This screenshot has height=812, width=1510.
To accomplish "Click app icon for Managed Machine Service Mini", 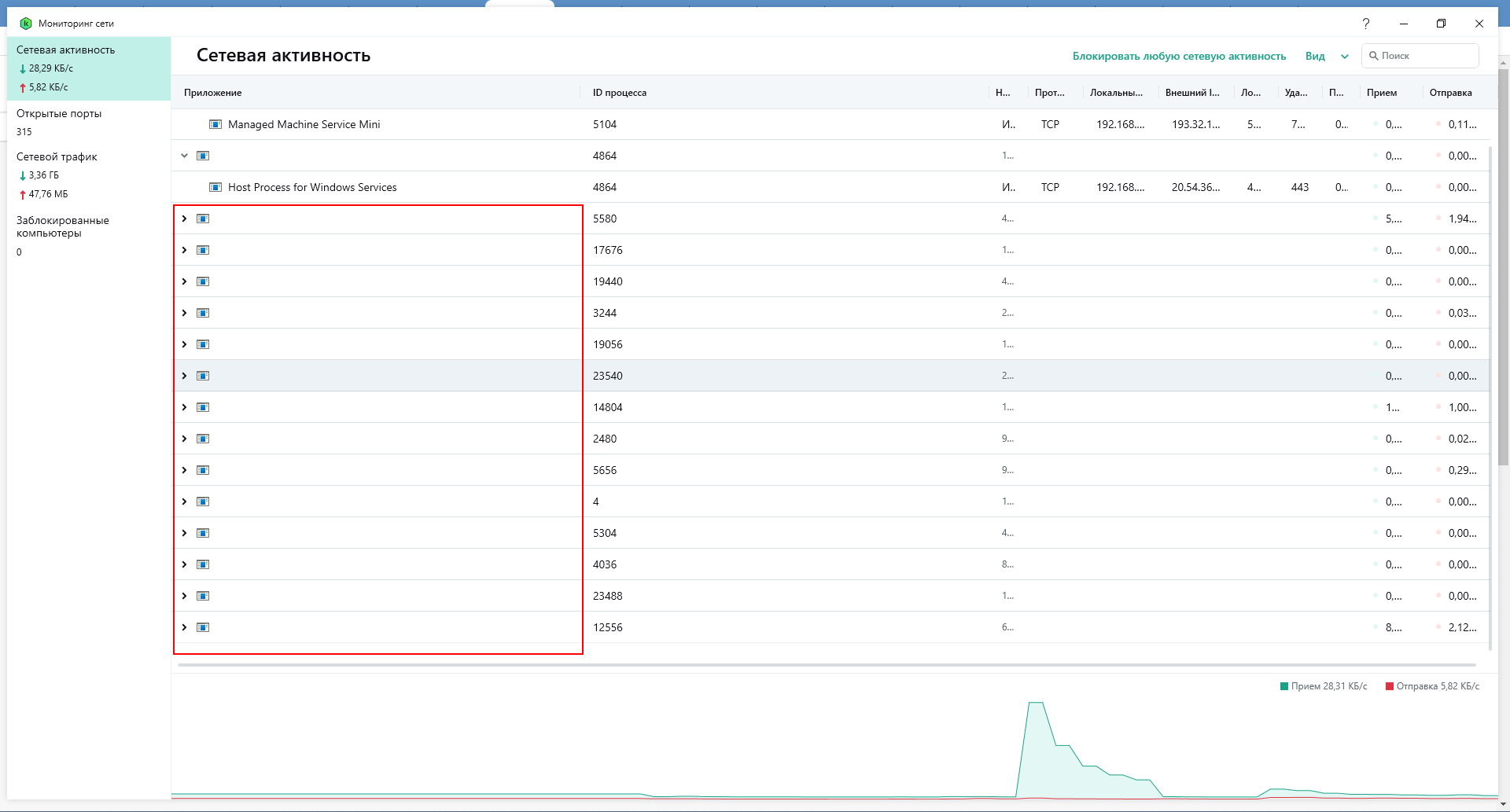I will pyautogui.click(x=215, y=124).
